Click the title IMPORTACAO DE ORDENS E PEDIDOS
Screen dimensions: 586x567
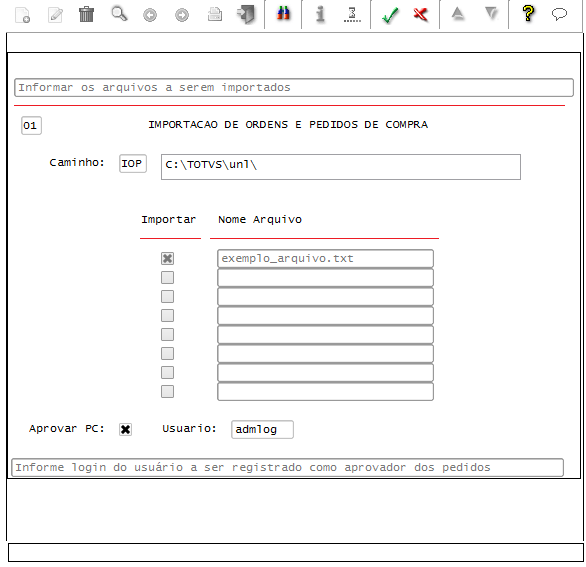coord(288,124)
